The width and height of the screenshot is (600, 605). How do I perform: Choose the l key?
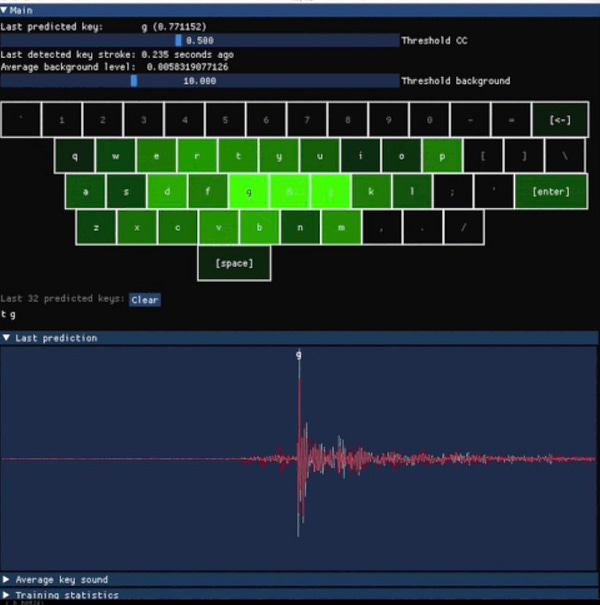pos(412,191)
